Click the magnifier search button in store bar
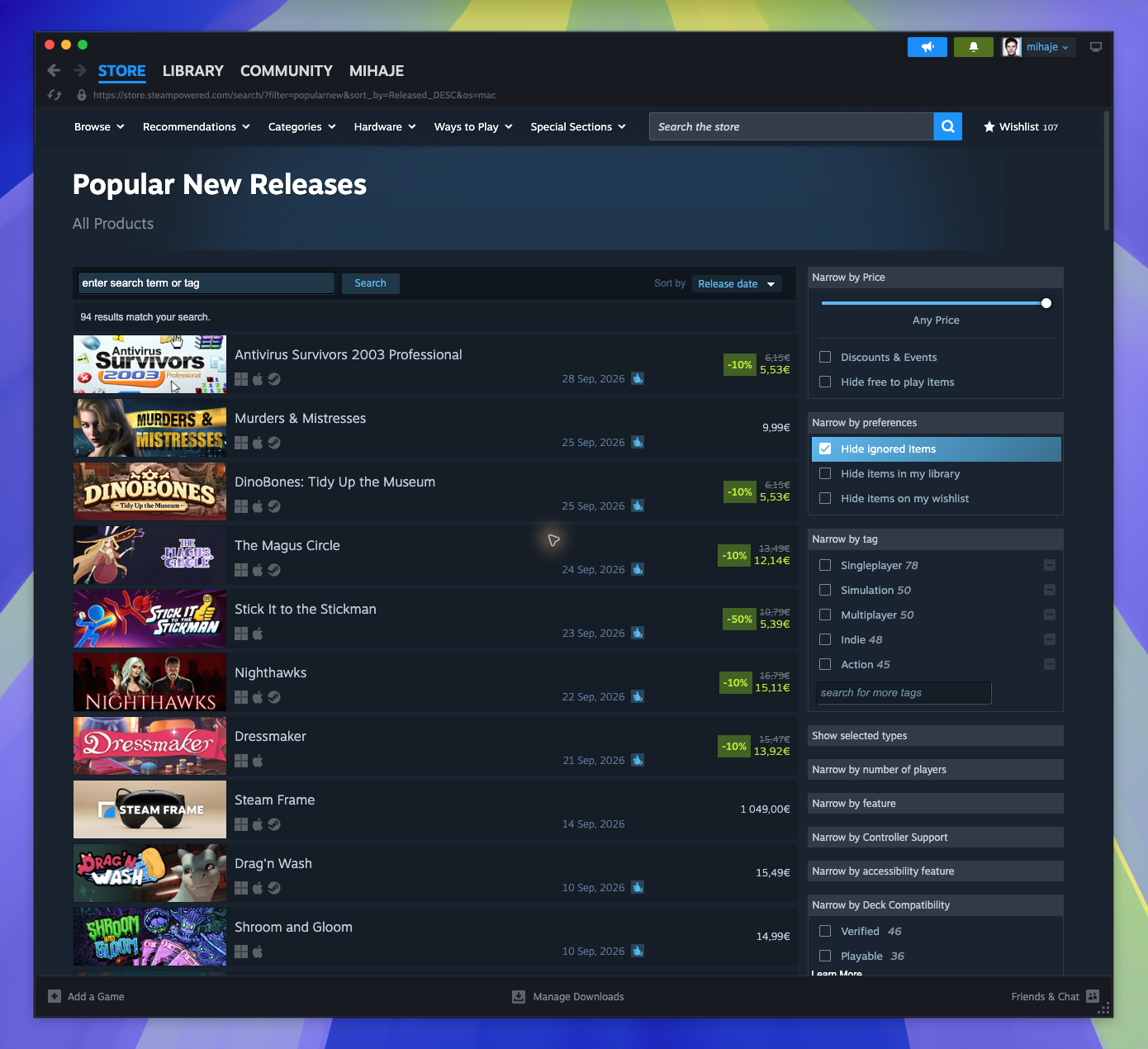 pyautogui.click(x=948, y=126)
